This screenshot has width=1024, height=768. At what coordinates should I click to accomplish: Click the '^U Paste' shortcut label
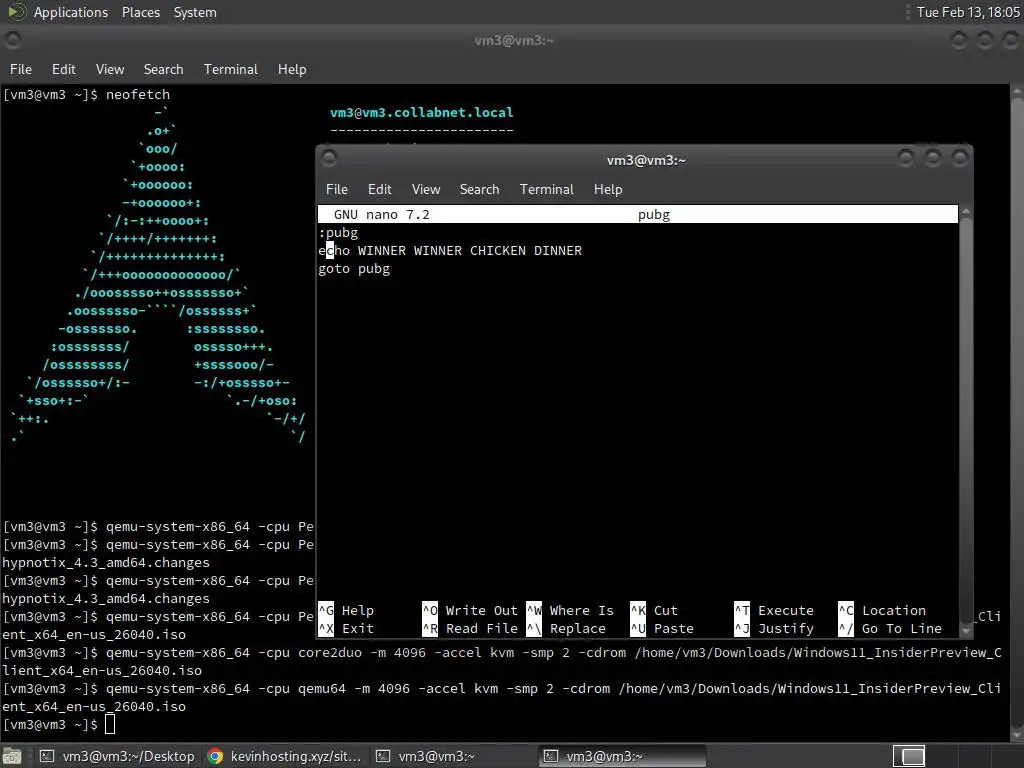pyautogui.click(x=662, y=629)
